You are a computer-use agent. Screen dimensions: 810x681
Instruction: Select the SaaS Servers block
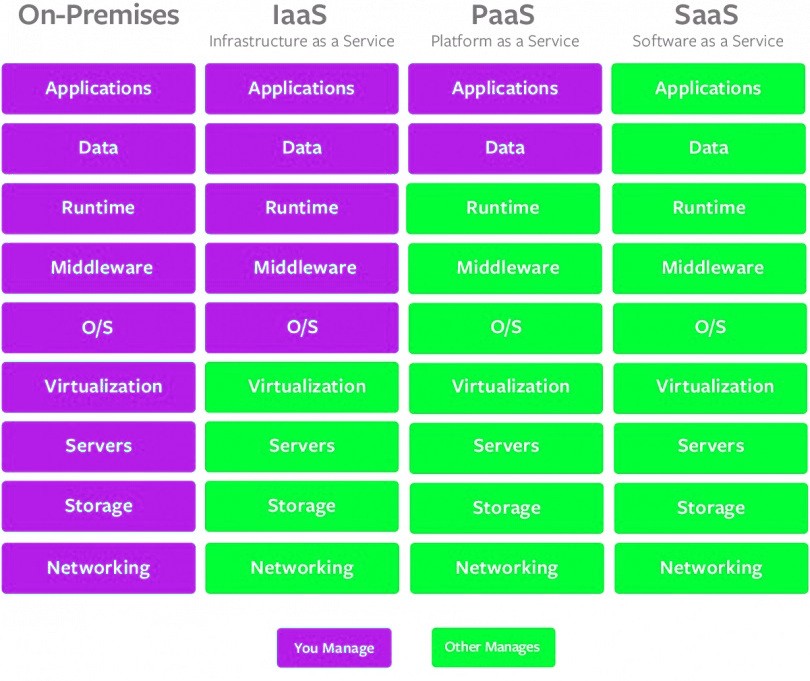[x=709, y=447]
